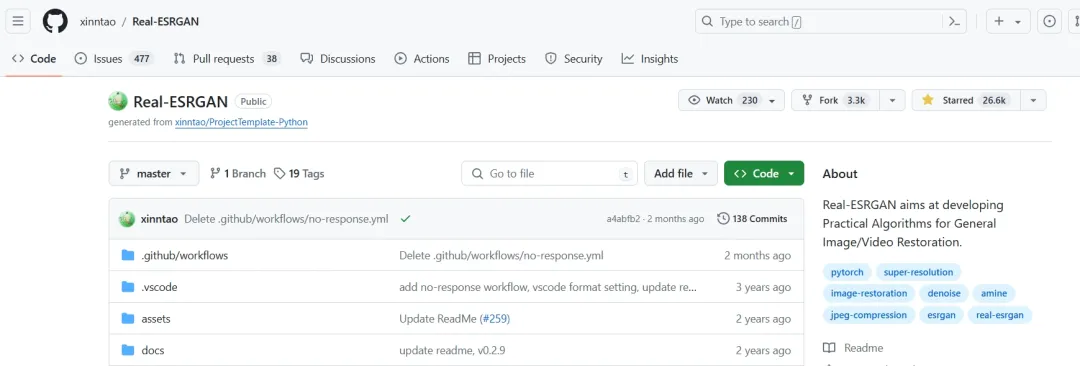Open the master branch selector
Screen dimensions: 1080x366
click(x=154, y=174)
